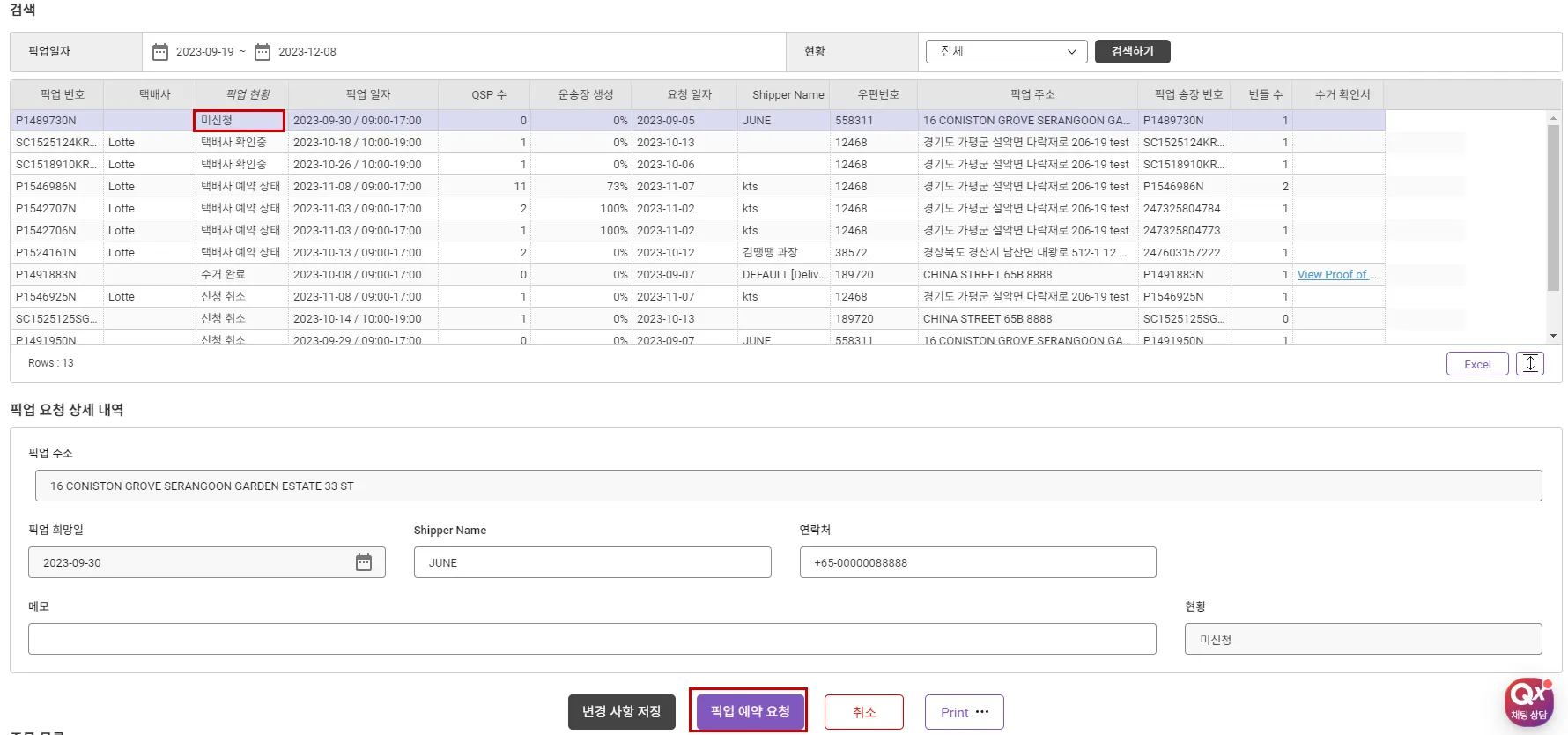1568x735 pixels.
Task: Sort by 번들 수 column header
Action: click(x=1261, y=94)
